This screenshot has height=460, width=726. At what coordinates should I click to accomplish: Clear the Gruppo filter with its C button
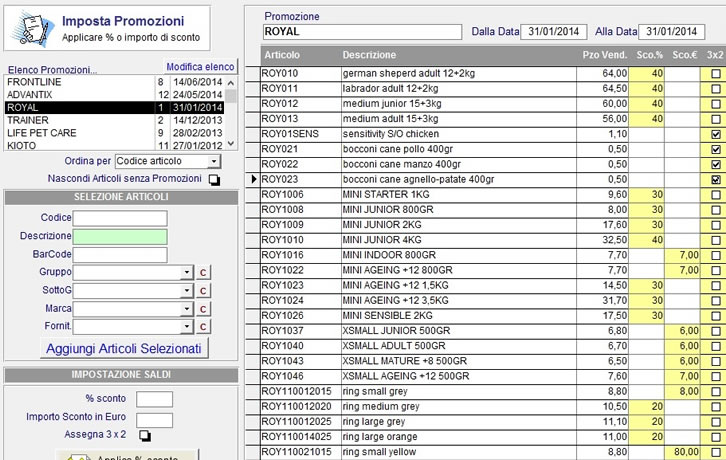point(202,273)
